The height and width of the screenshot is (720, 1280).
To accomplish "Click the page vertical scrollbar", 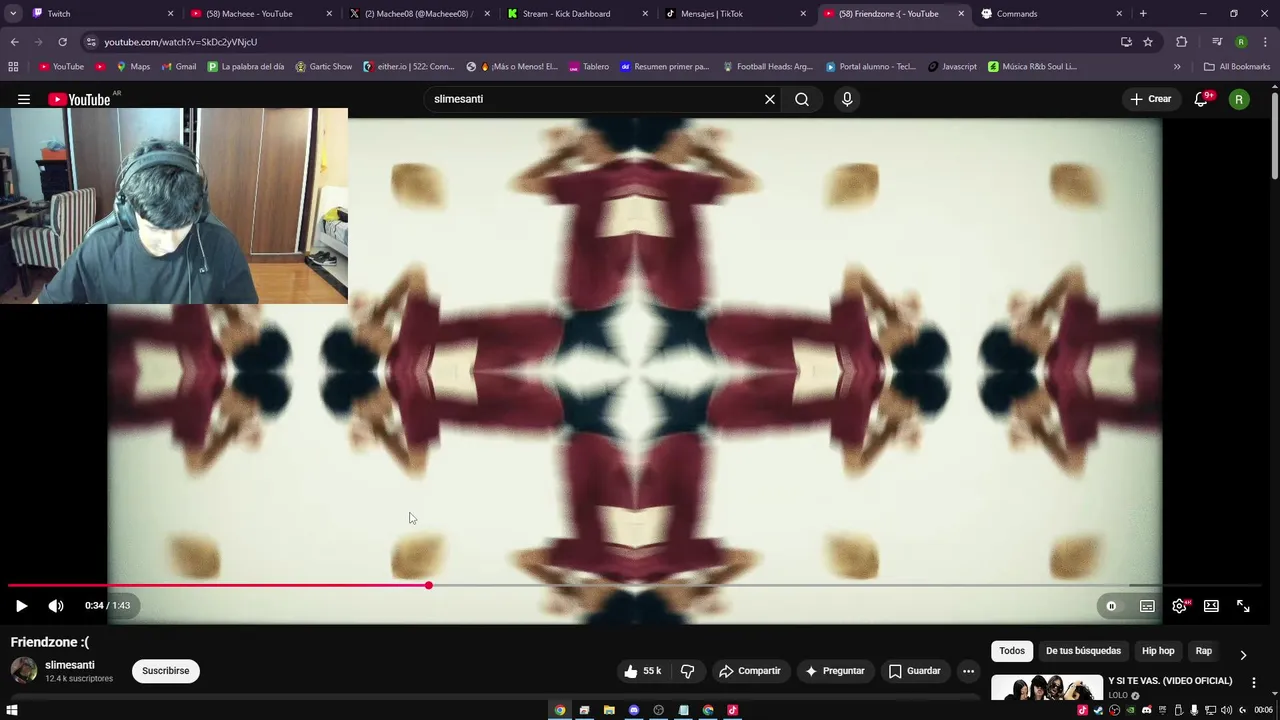I will click(1274, 137).
